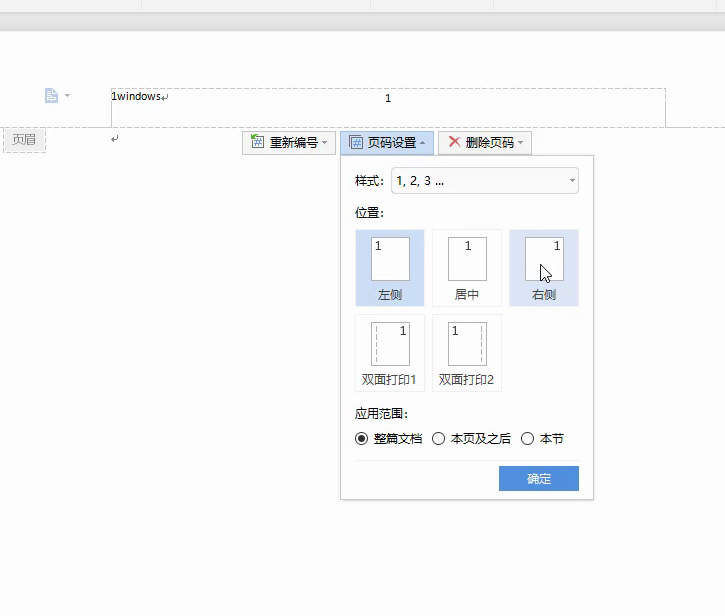Enable the 本节 radio option

pyautogui.click(x=528, y=439)
